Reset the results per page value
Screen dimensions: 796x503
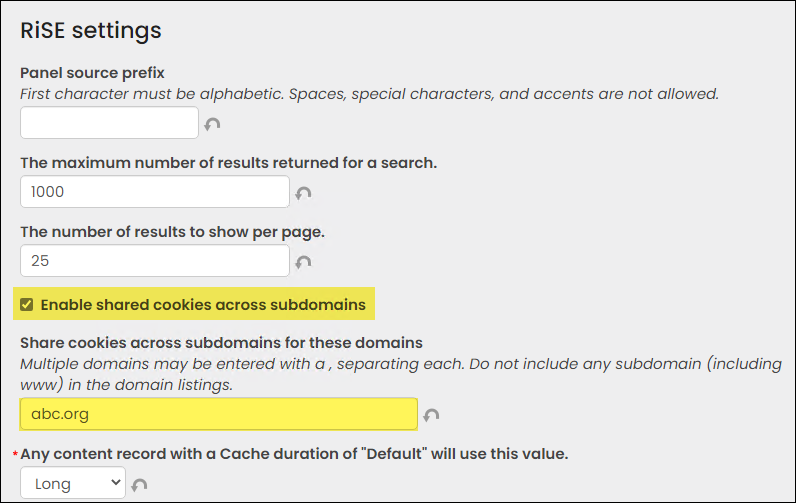[x=304, y=262]
